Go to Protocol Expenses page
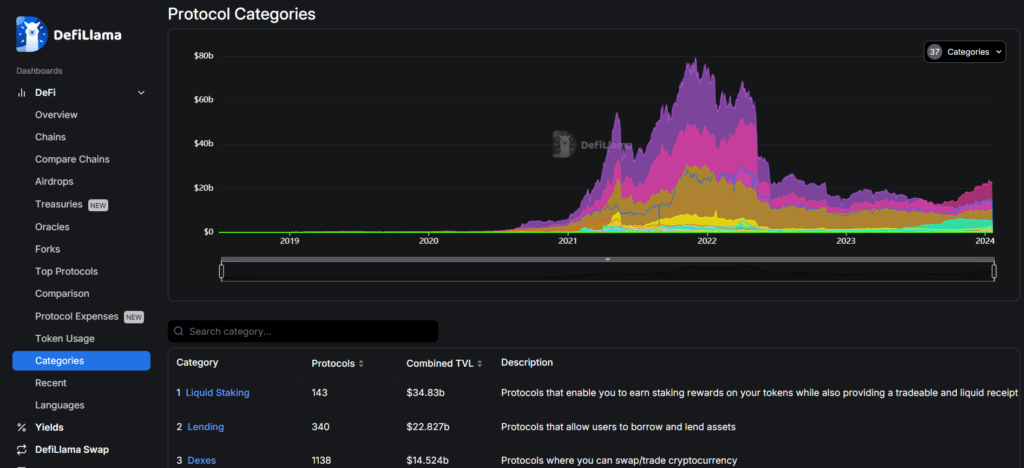This screenshot has width=1024, height=468. point(78,316)
